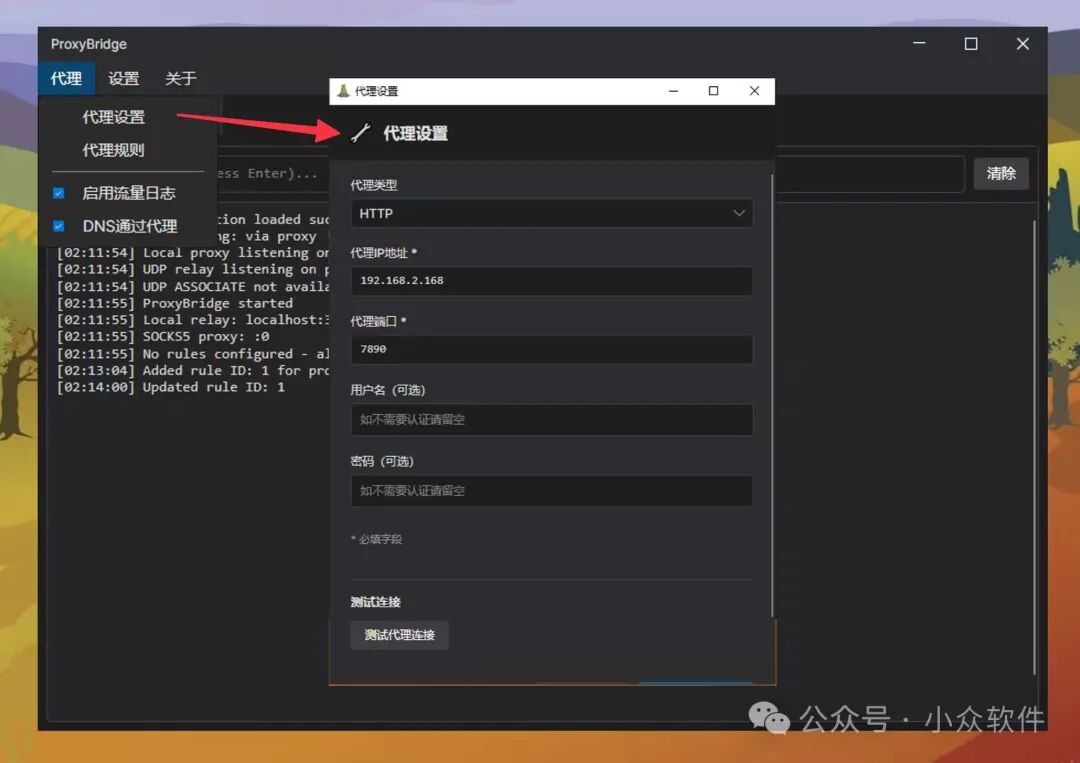Open the 设置 menu

click(x=123, y=78)
